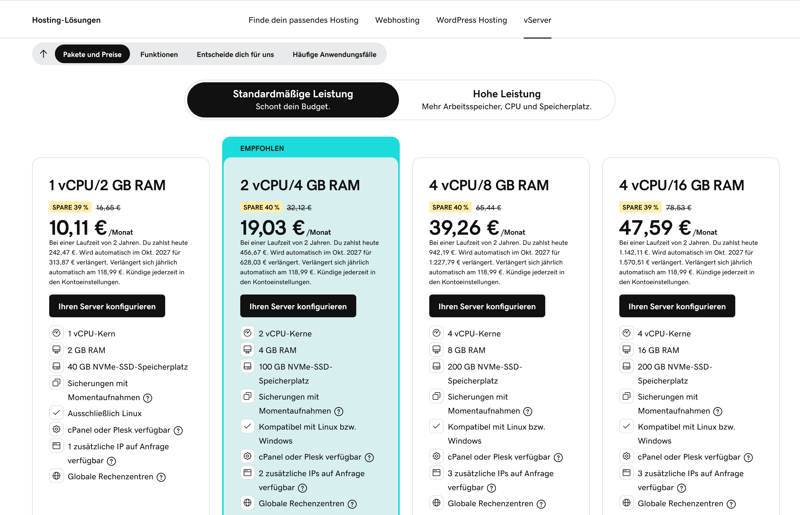The height and width of the screenshot is (515, 800).
Task: Jump to Häufige Anwendungsfälle section
Action: 334,55
